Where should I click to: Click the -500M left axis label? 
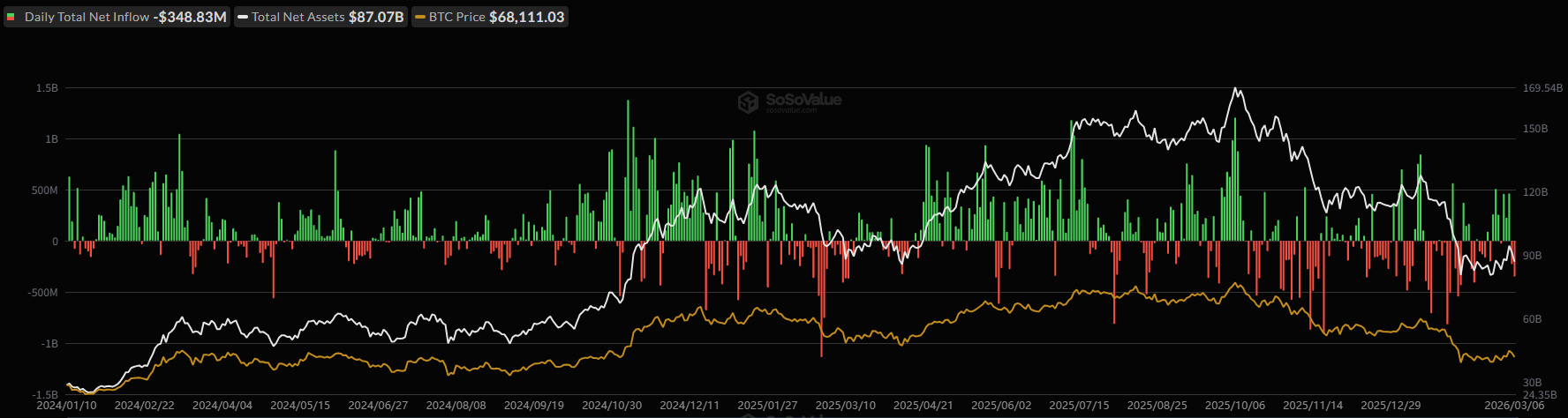pyautogui.click(x=42, y=293)
